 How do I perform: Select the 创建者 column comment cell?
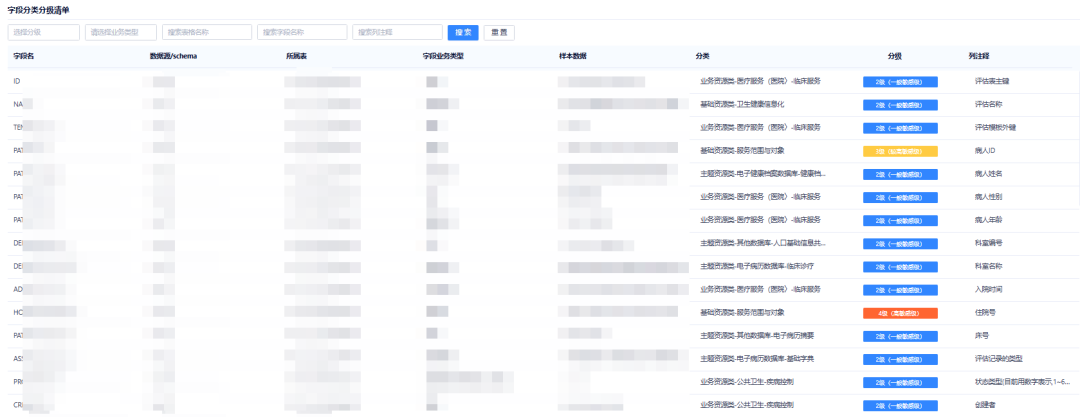point(986,405)
